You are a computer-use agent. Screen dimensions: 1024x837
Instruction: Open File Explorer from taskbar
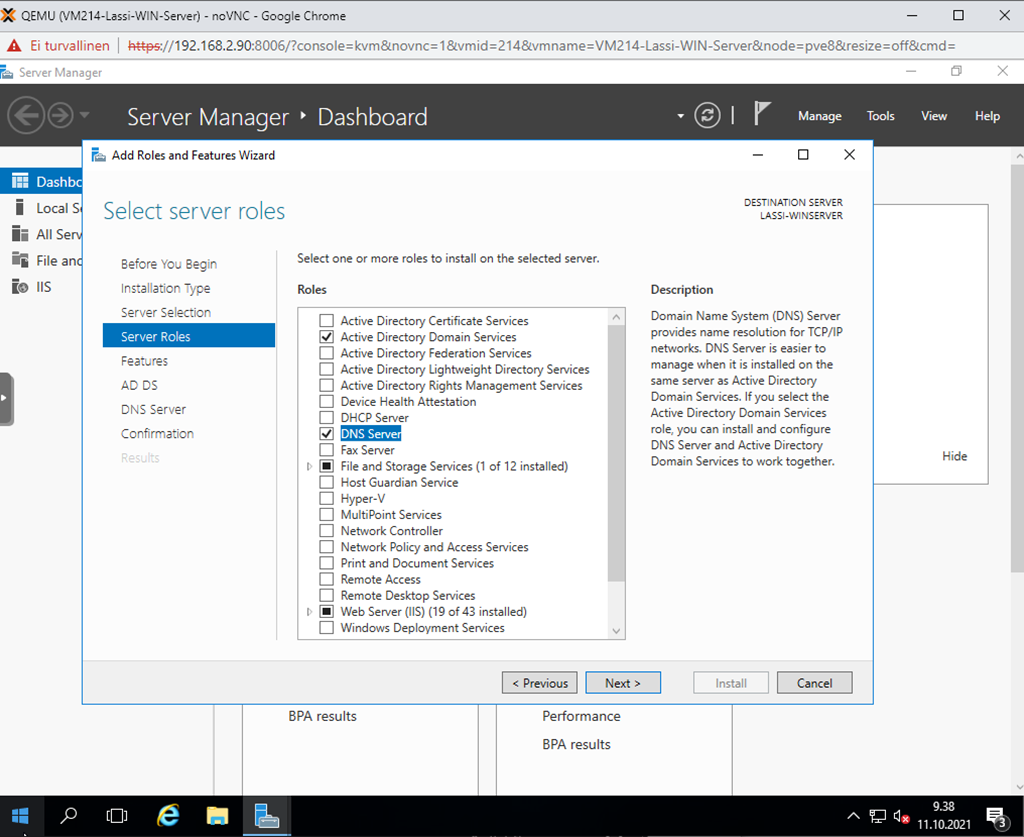click(217, 815)
